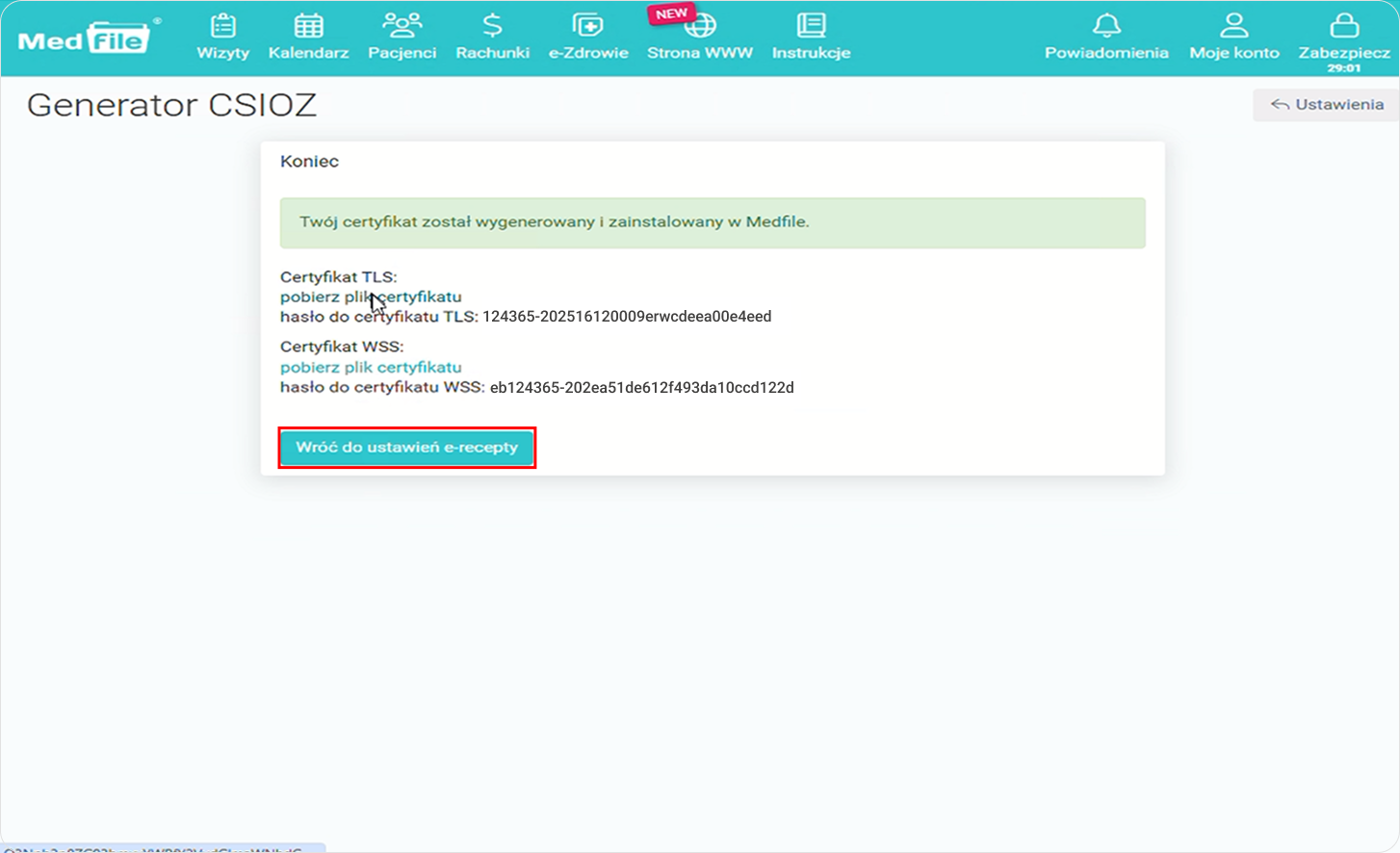Open Instrukcje manual icon
Viewport: 1400px width, 853px height.
point(811,26)
